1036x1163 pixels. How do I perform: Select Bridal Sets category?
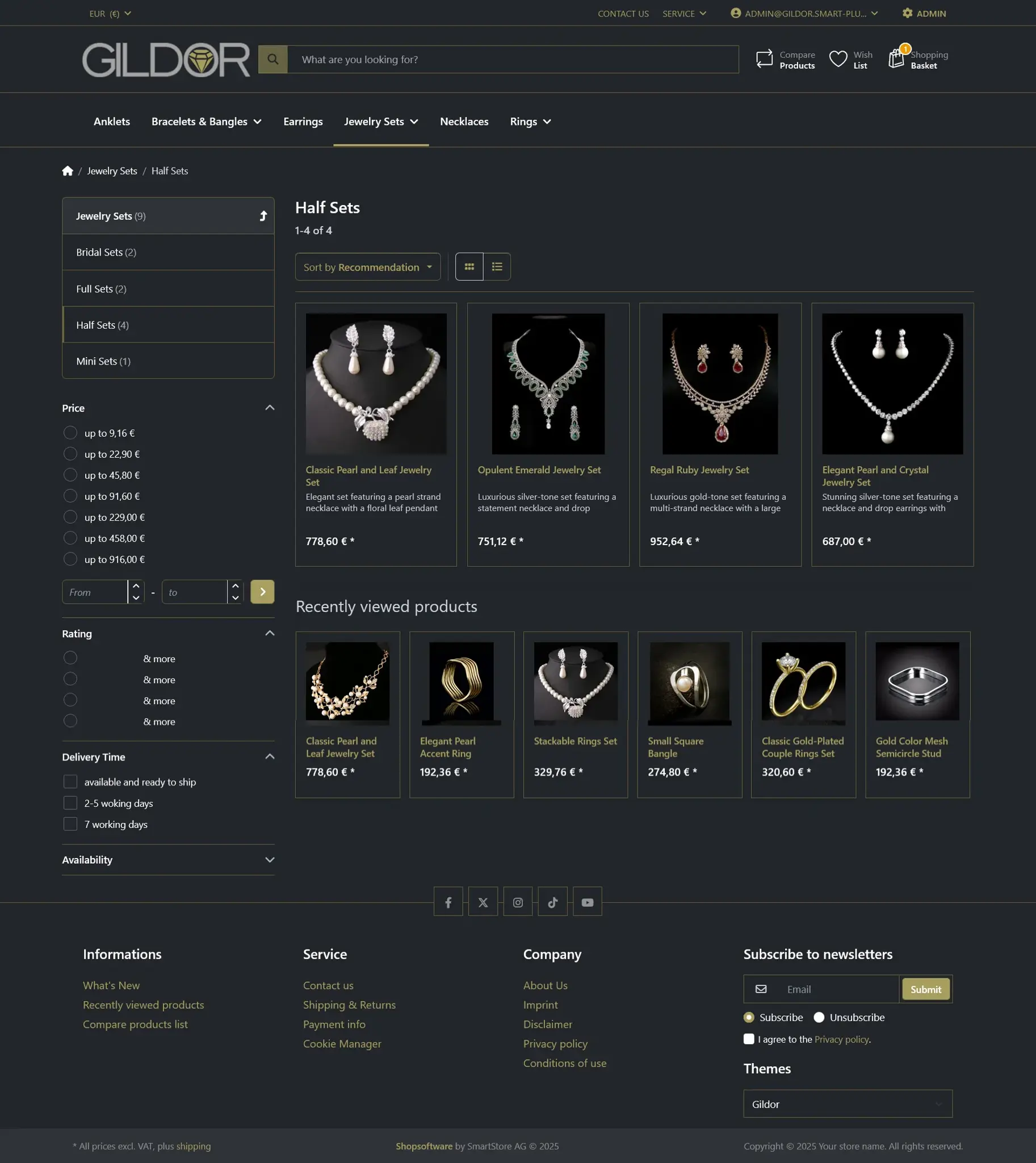168,252
